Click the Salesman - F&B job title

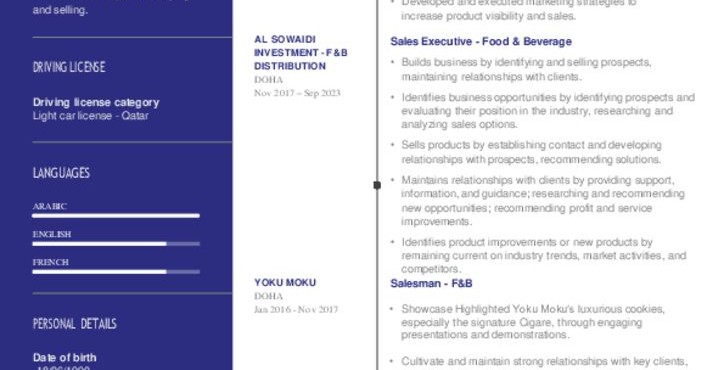pyautogui.click(x=431, y=283)
